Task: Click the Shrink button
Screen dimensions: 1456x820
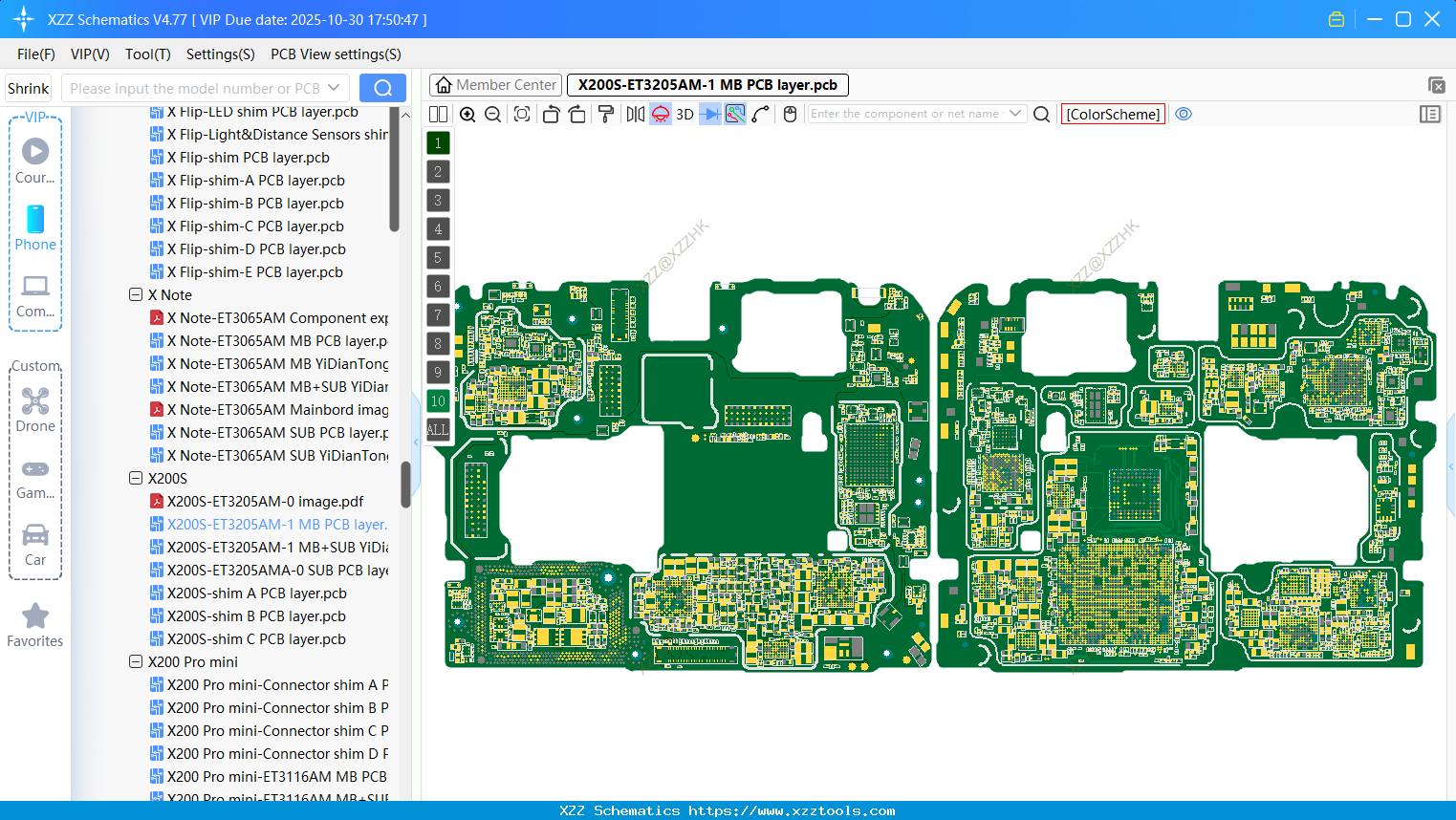Action: tap(29, 88)
